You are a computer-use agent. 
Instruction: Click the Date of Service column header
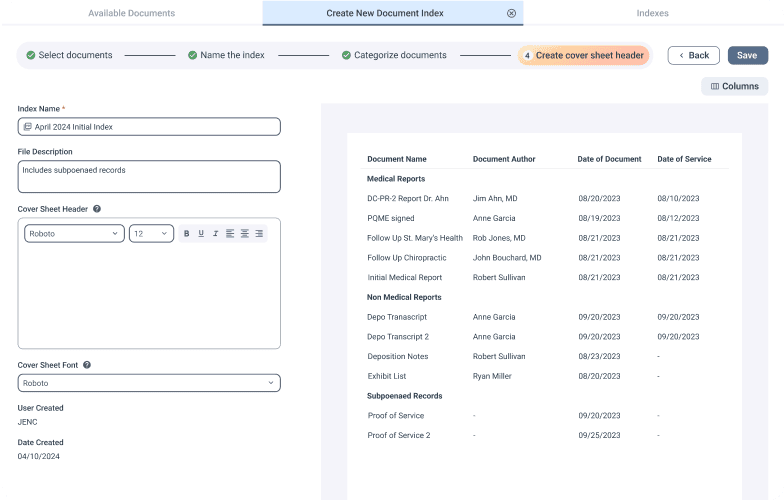(684, 159)
